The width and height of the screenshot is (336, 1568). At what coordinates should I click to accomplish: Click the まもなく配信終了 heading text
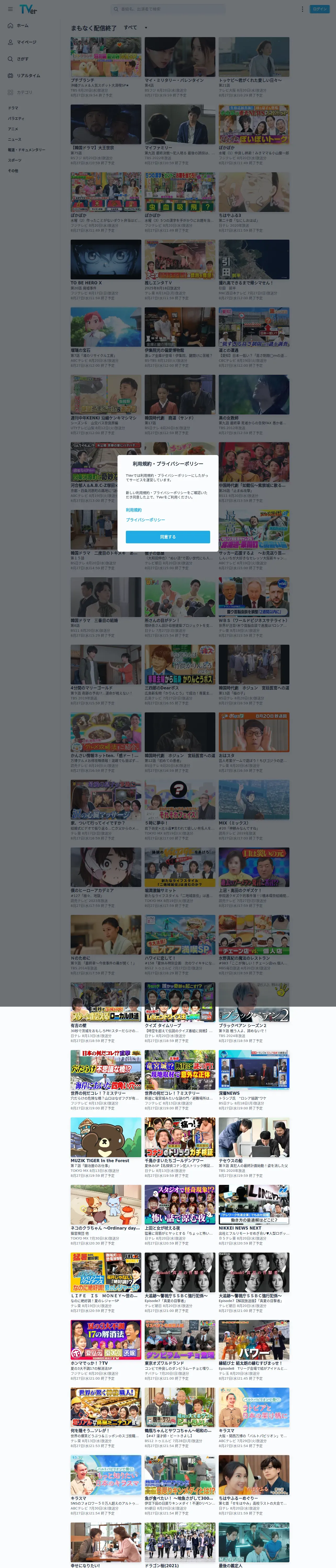(x=93, y=28)
